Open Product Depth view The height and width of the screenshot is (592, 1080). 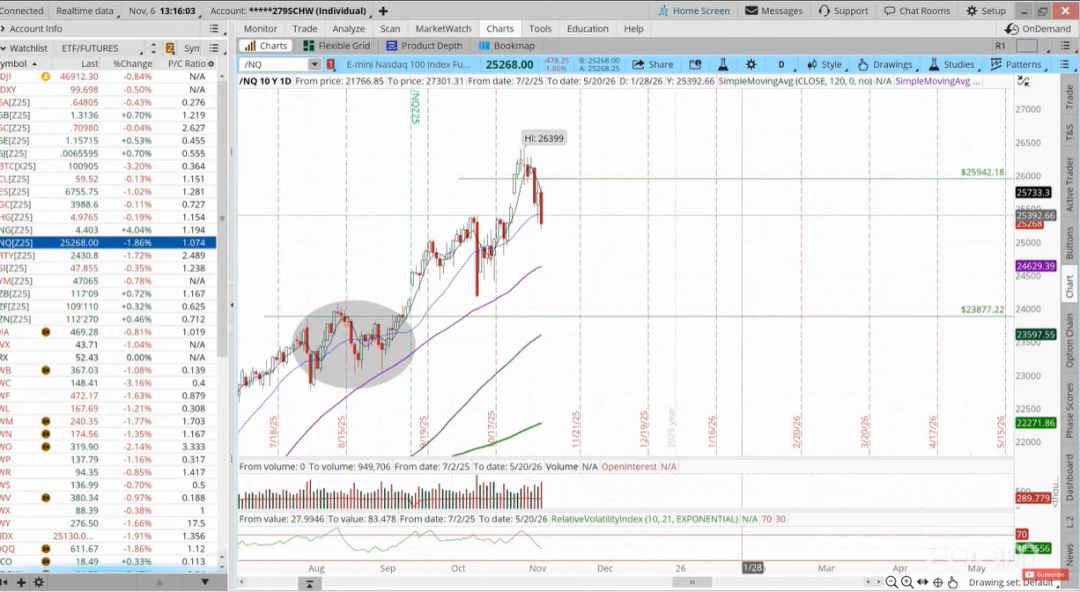[424, 45]
